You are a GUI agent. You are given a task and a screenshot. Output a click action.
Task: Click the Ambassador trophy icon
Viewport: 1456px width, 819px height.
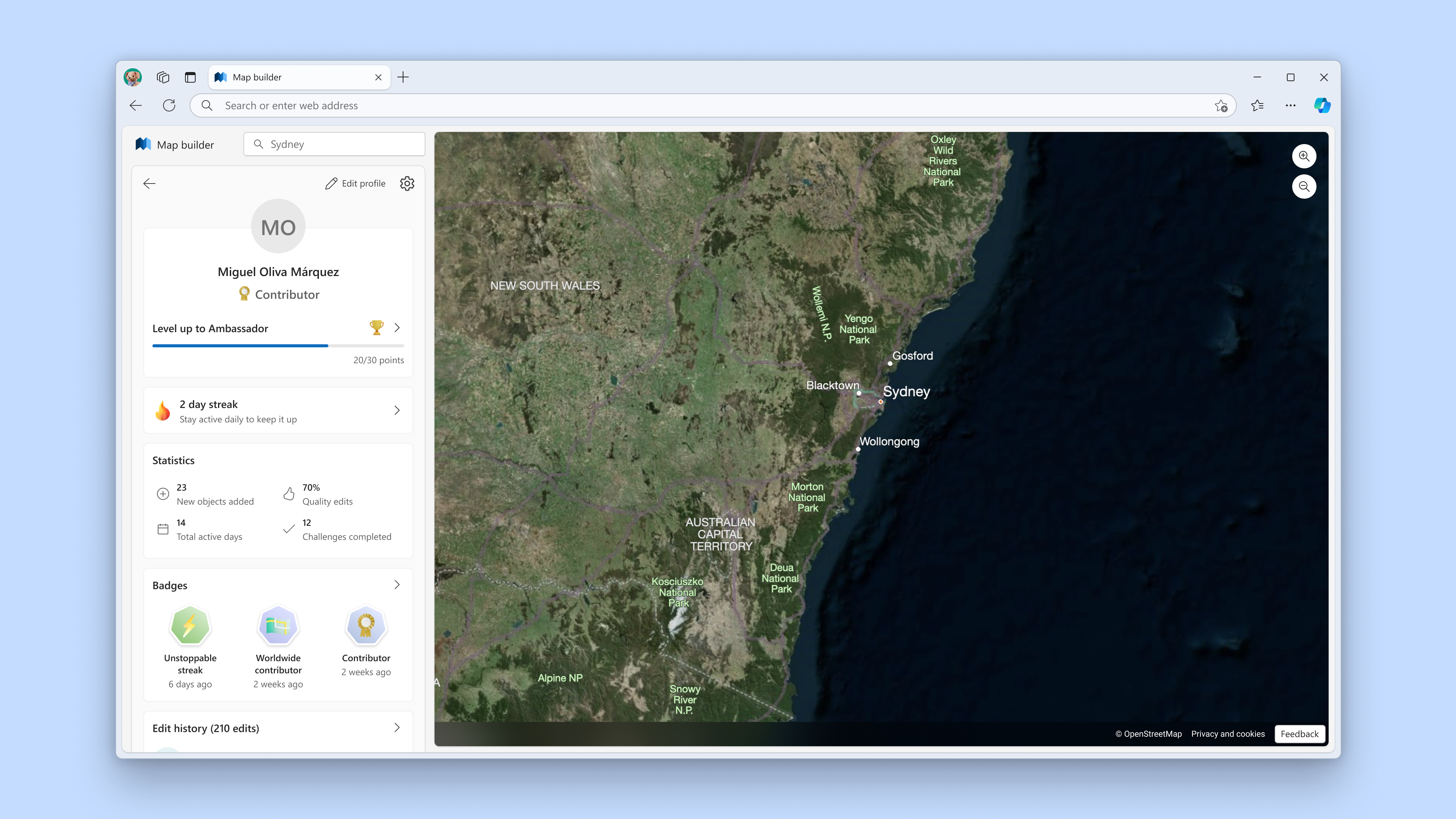377,327
